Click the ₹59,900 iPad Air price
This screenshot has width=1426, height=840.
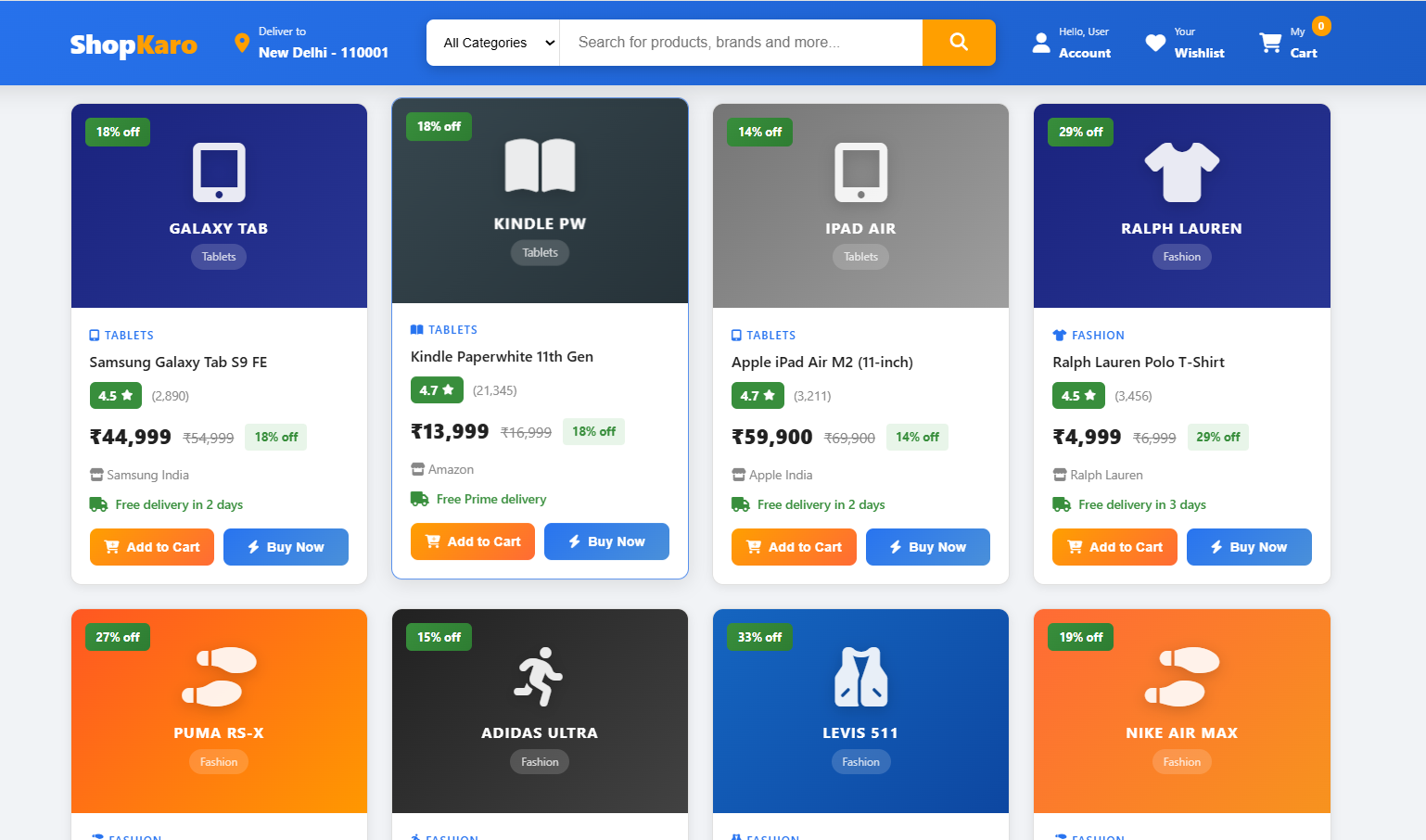point(772,438)
